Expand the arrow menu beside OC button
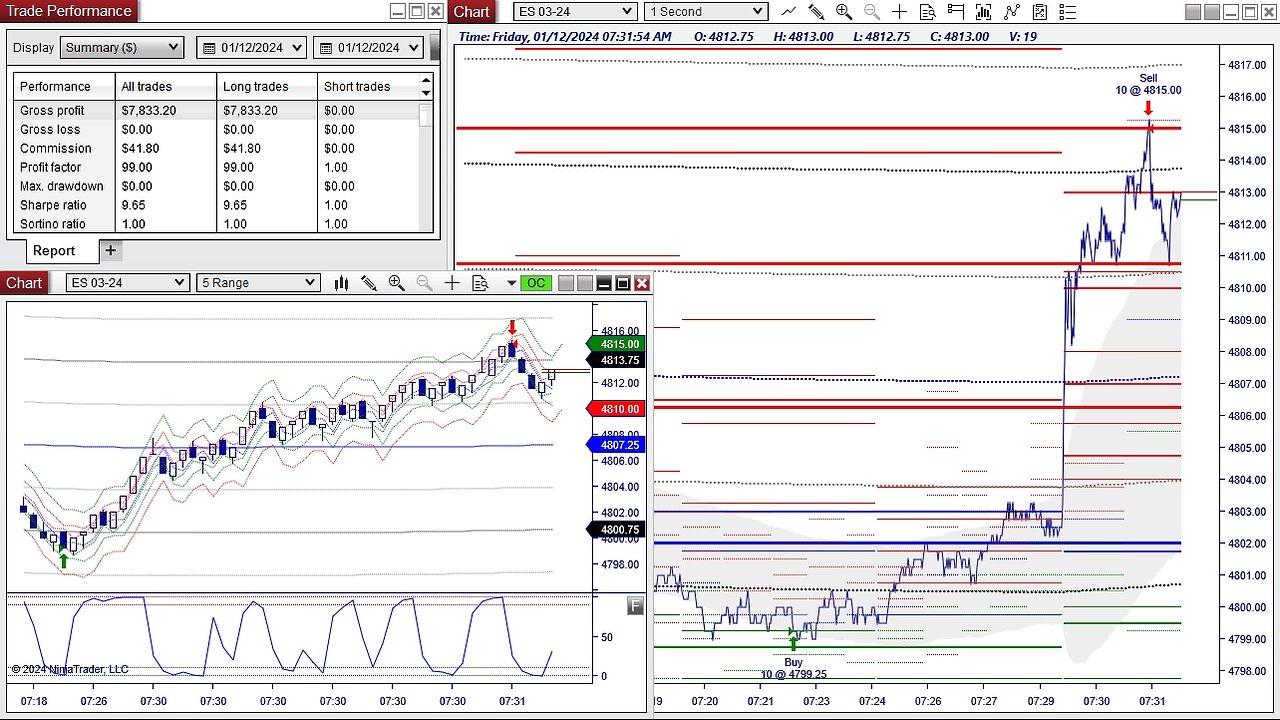This screenshot has width=1280, height=720. (x=511, y=283)
